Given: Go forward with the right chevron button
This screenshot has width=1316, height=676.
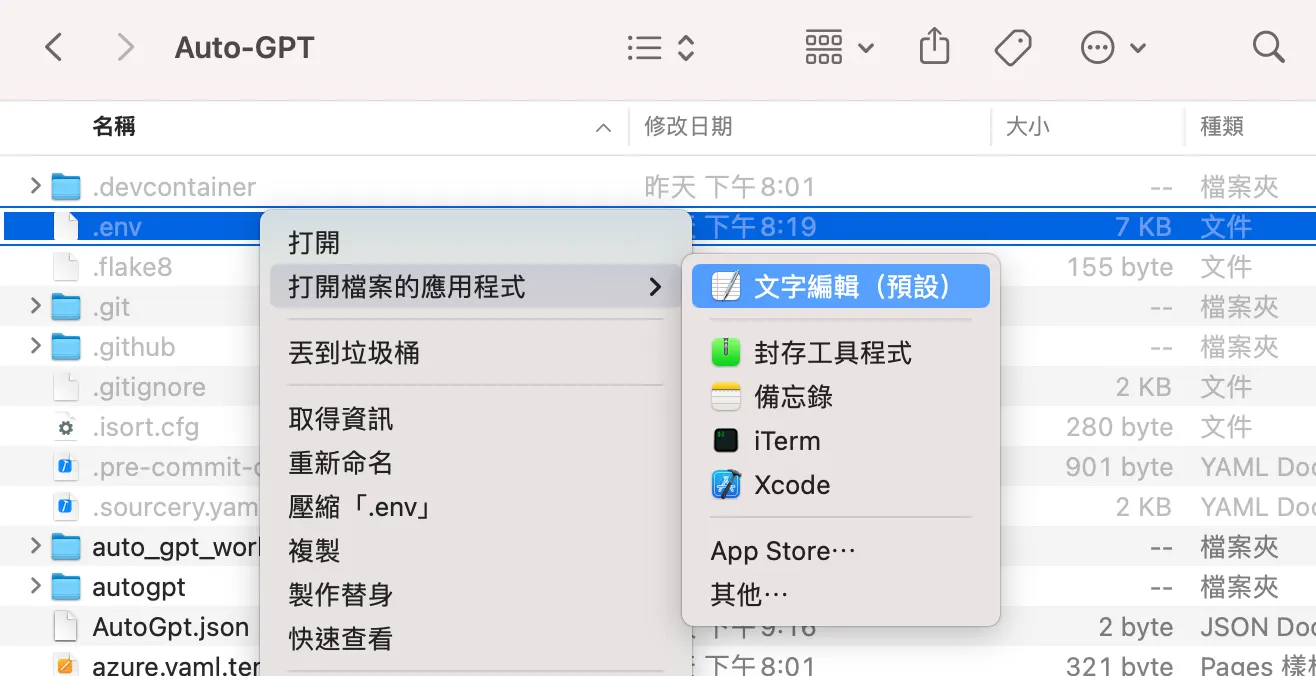Looking at the screenshot, I should tap(125, 47).
